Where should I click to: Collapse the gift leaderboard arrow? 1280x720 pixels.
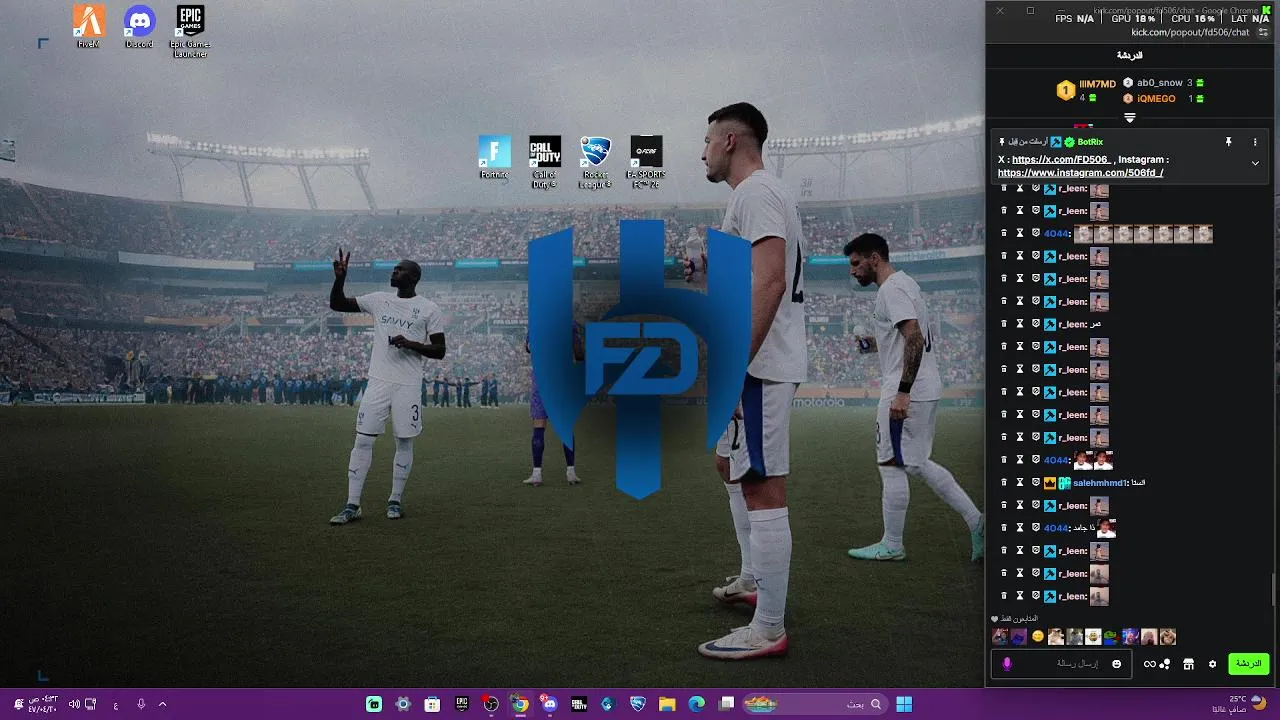click(1130, 118)
